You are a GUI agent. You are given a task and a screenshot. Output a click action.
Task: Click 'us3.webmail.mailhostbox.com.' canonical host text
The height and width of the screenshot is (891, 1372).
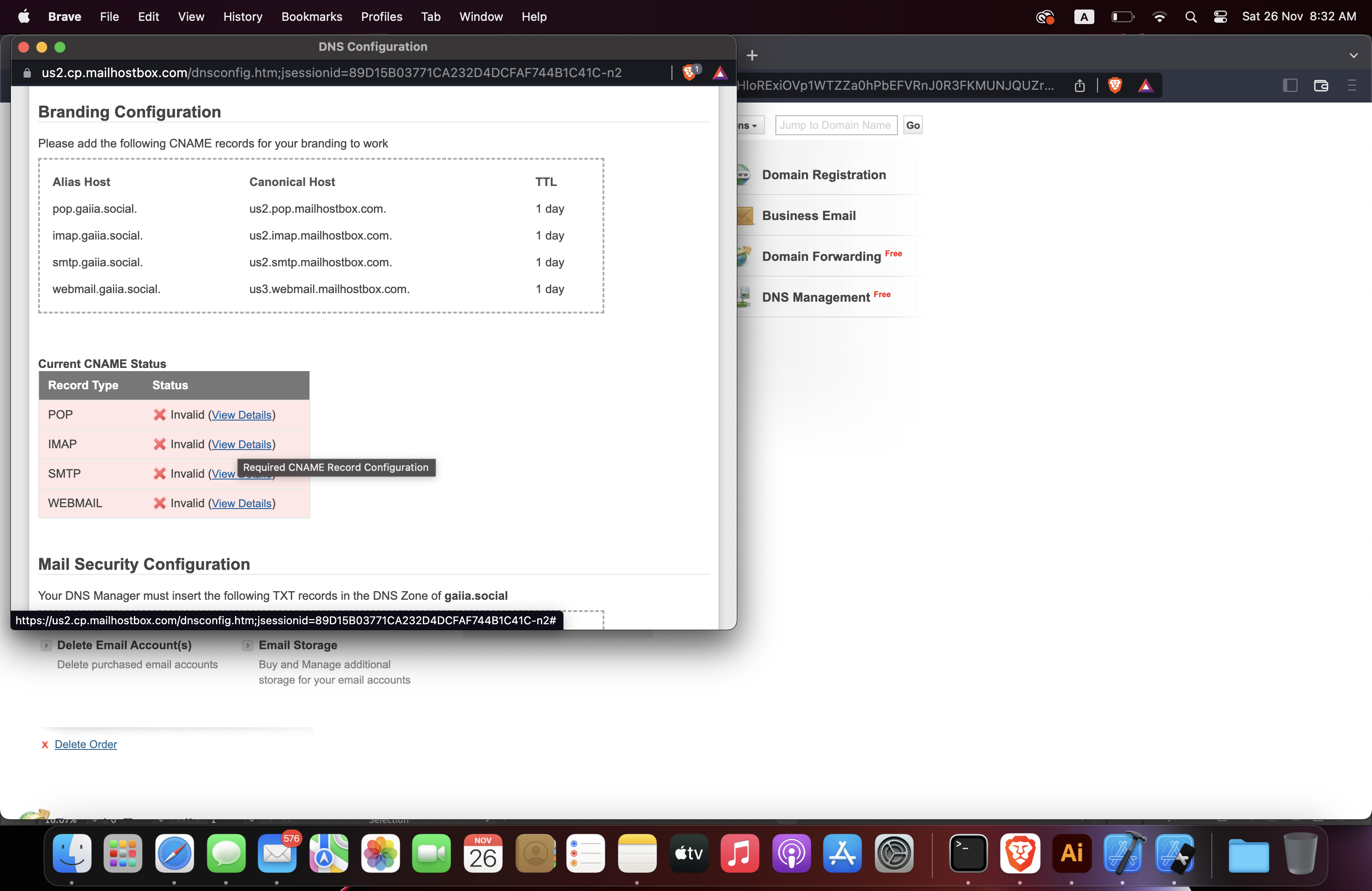(329, 289)
